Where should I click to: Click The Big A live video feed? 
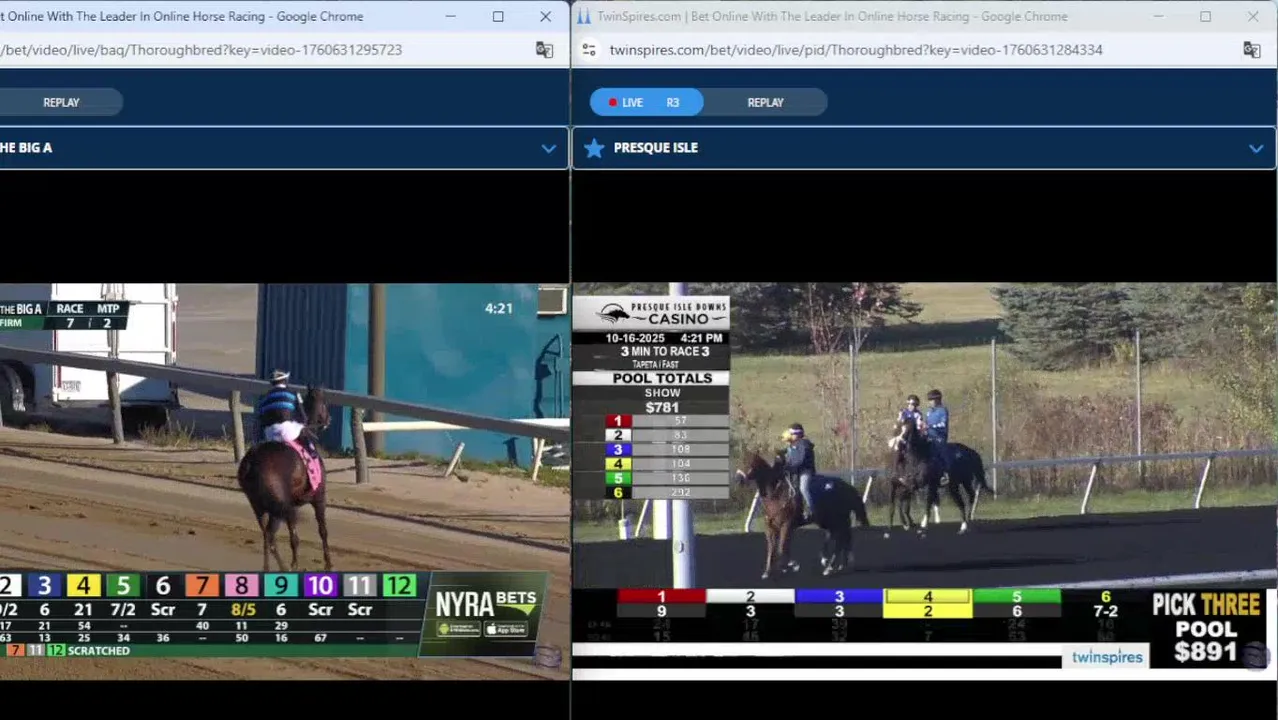click(x=284, y=481)
